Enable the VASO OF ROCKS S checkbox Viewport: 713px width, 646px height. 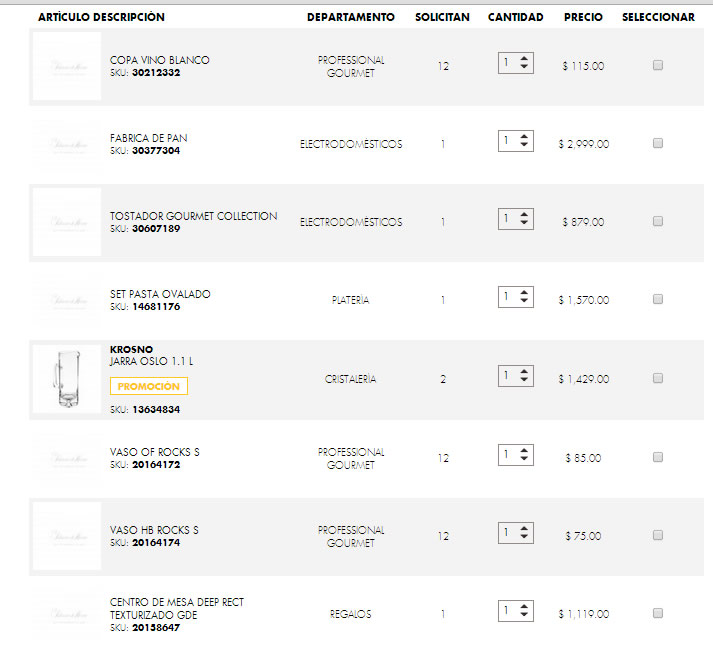[x=657, y=457]
